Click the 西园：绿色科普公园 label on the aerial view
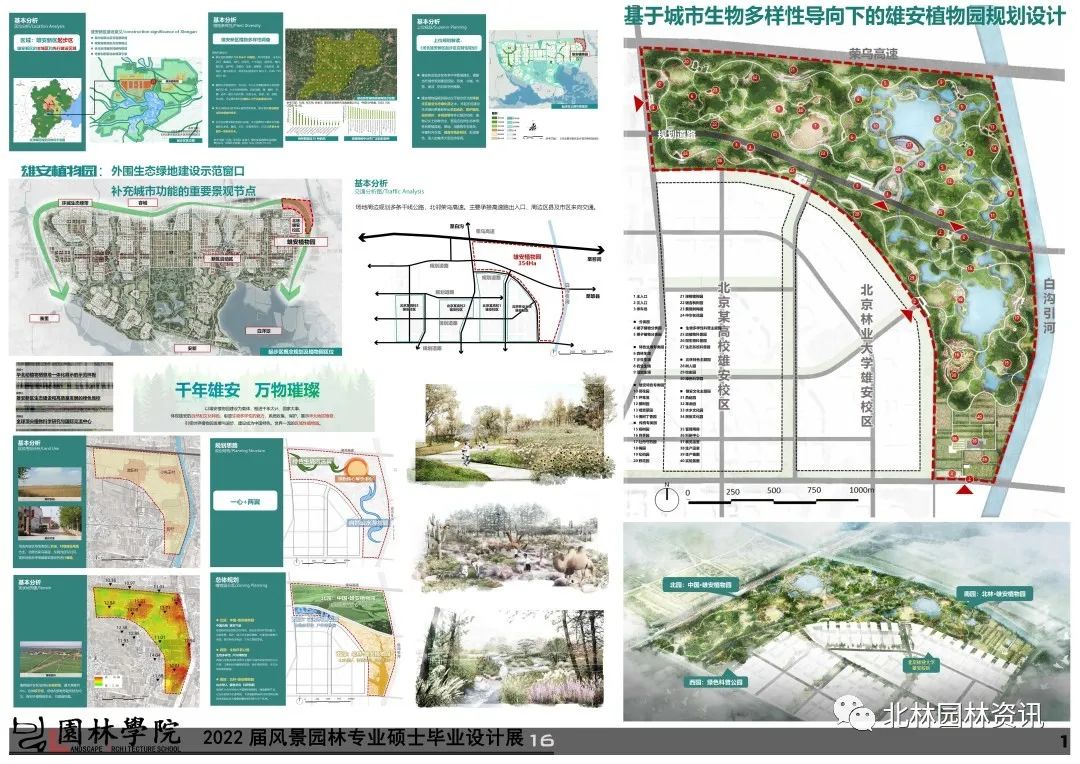The height and width of the screenshot is (764, 1080). point(716,682)
